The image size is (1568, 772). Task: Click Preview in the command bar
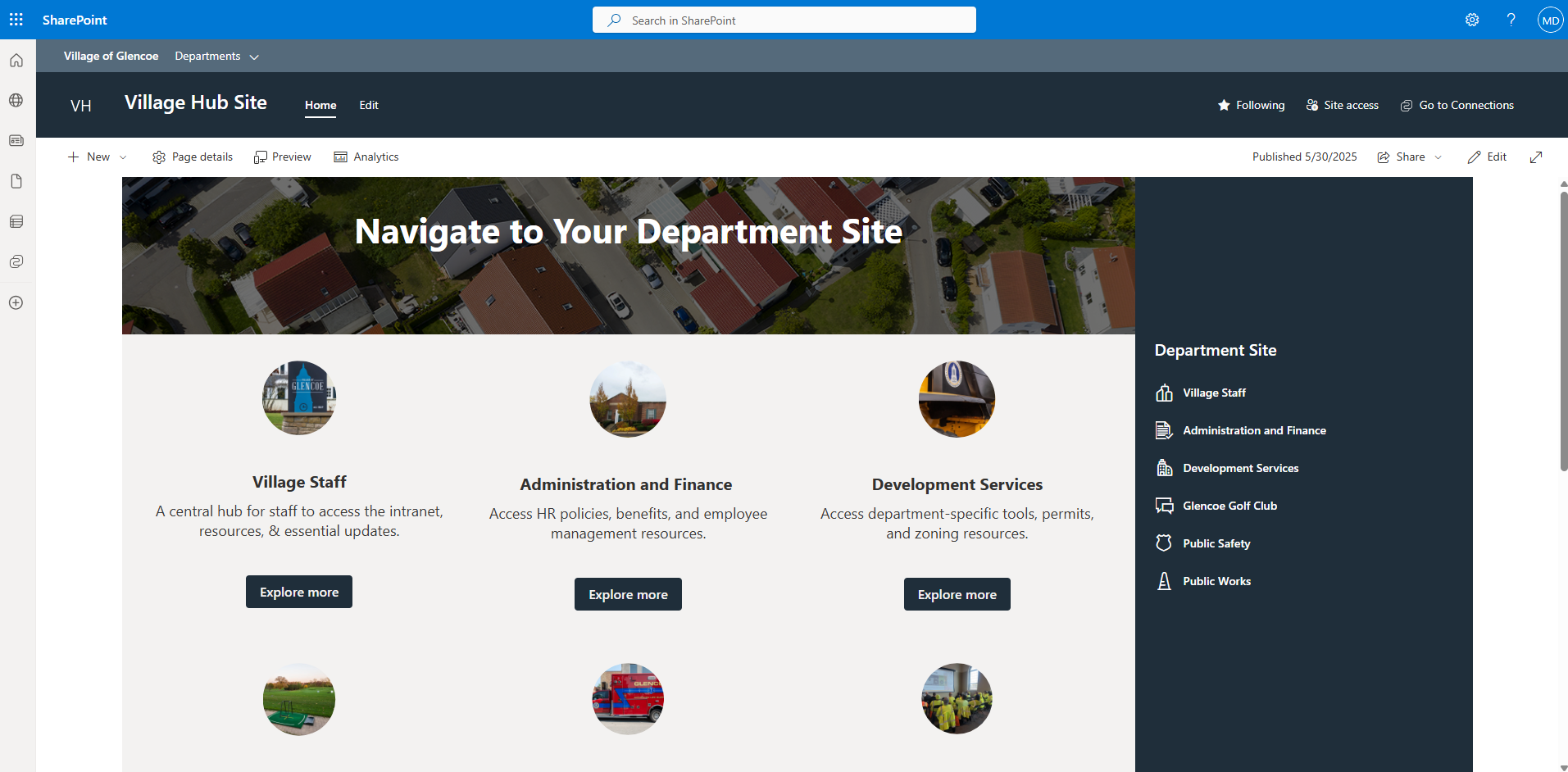tap(283, 157)
